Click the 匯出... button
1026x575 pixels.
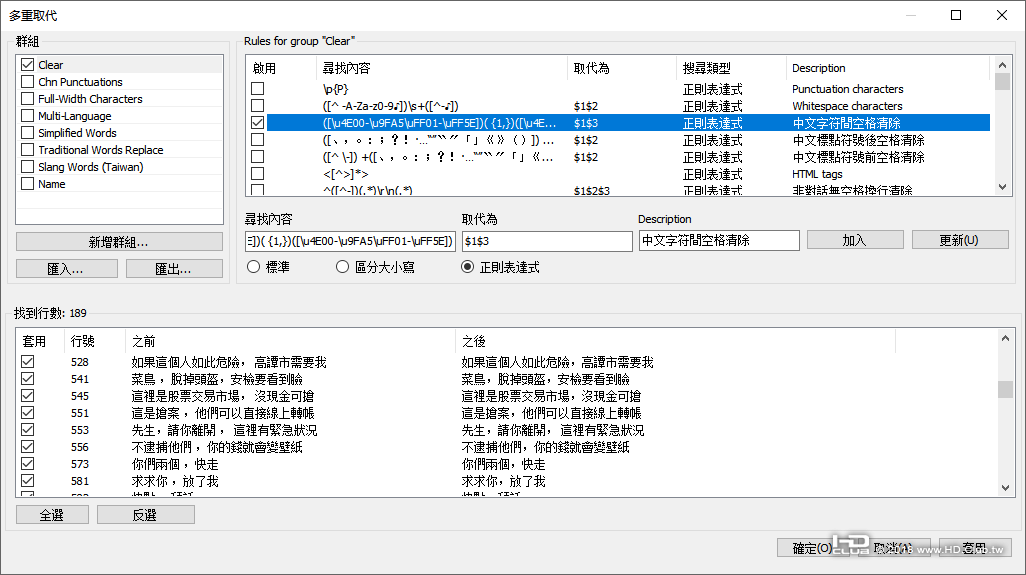coord(174,269)
